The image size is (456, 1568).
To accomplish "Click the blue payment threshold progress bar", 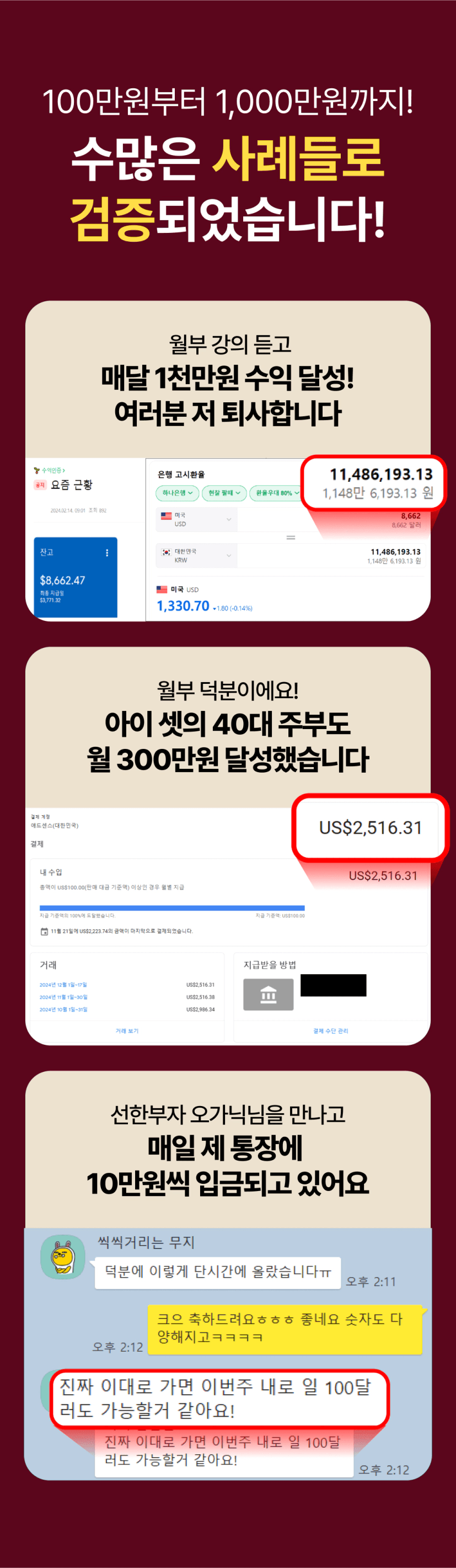I will (172, 907).
